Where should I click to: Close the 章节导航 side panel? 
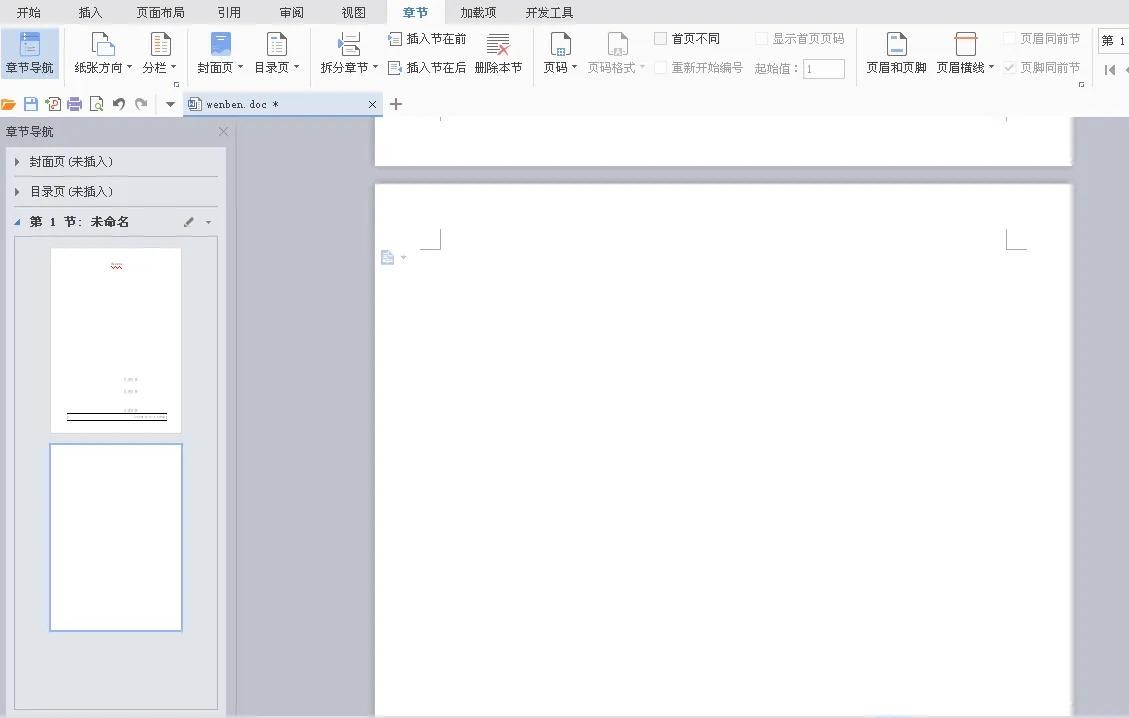click(223, 131)
